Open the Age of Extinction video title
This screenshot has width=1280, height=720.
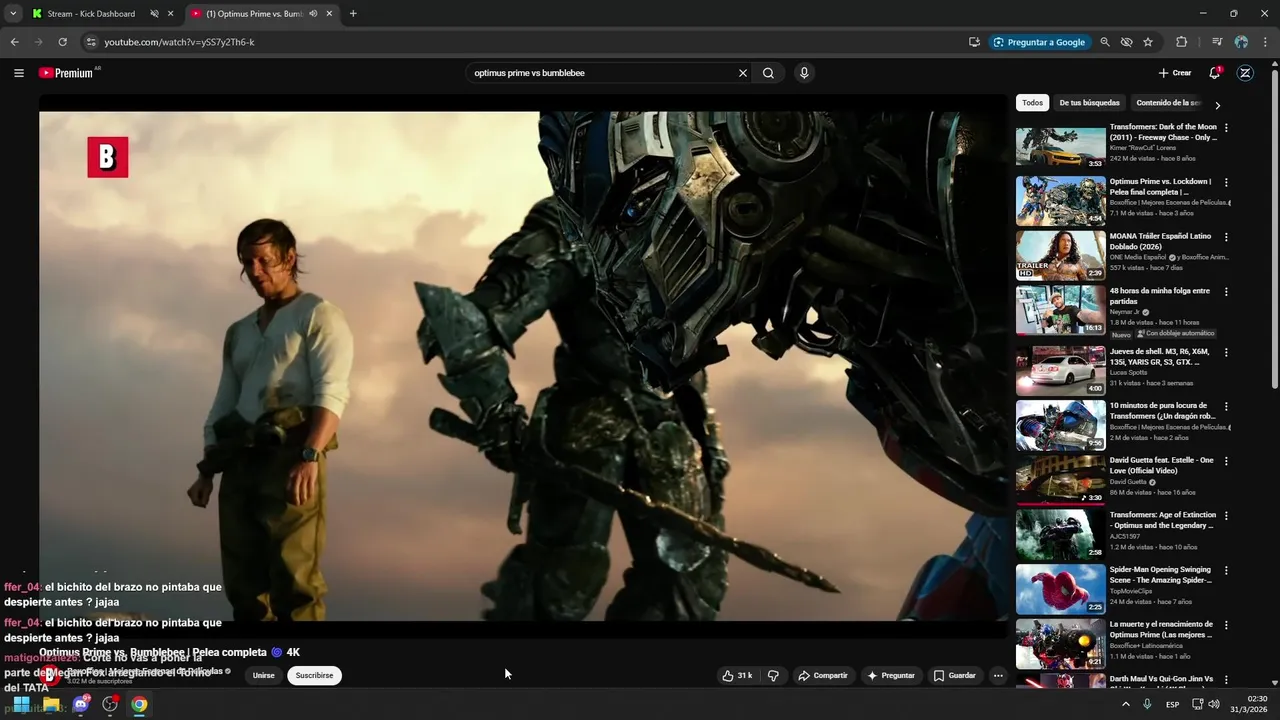[1163, 520]
